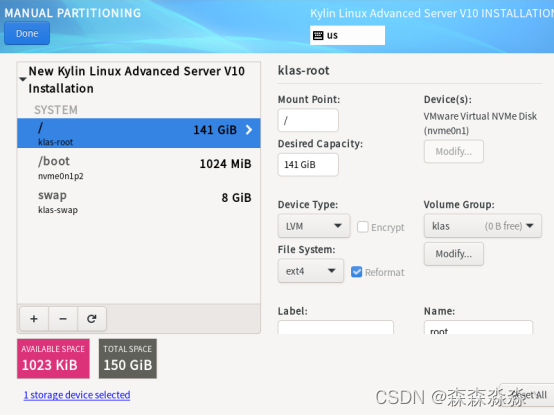Select the / klas-root partition row
Viewport: 554px width, 416px height.
point(138,133)
